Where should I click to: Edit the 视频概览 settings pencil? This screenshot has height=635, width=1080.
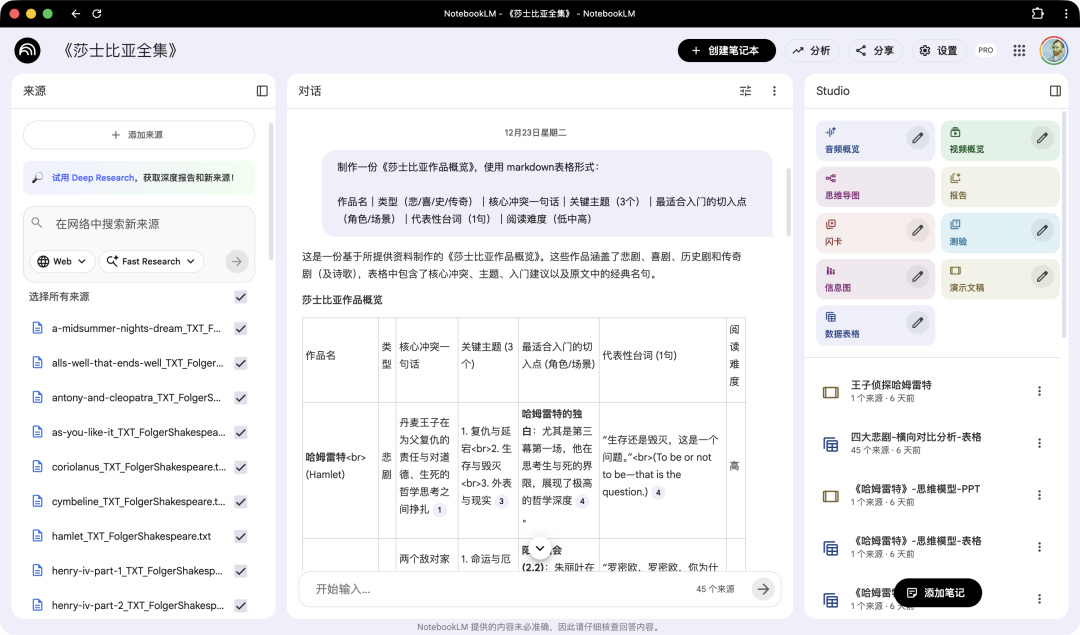(1042, 138)
